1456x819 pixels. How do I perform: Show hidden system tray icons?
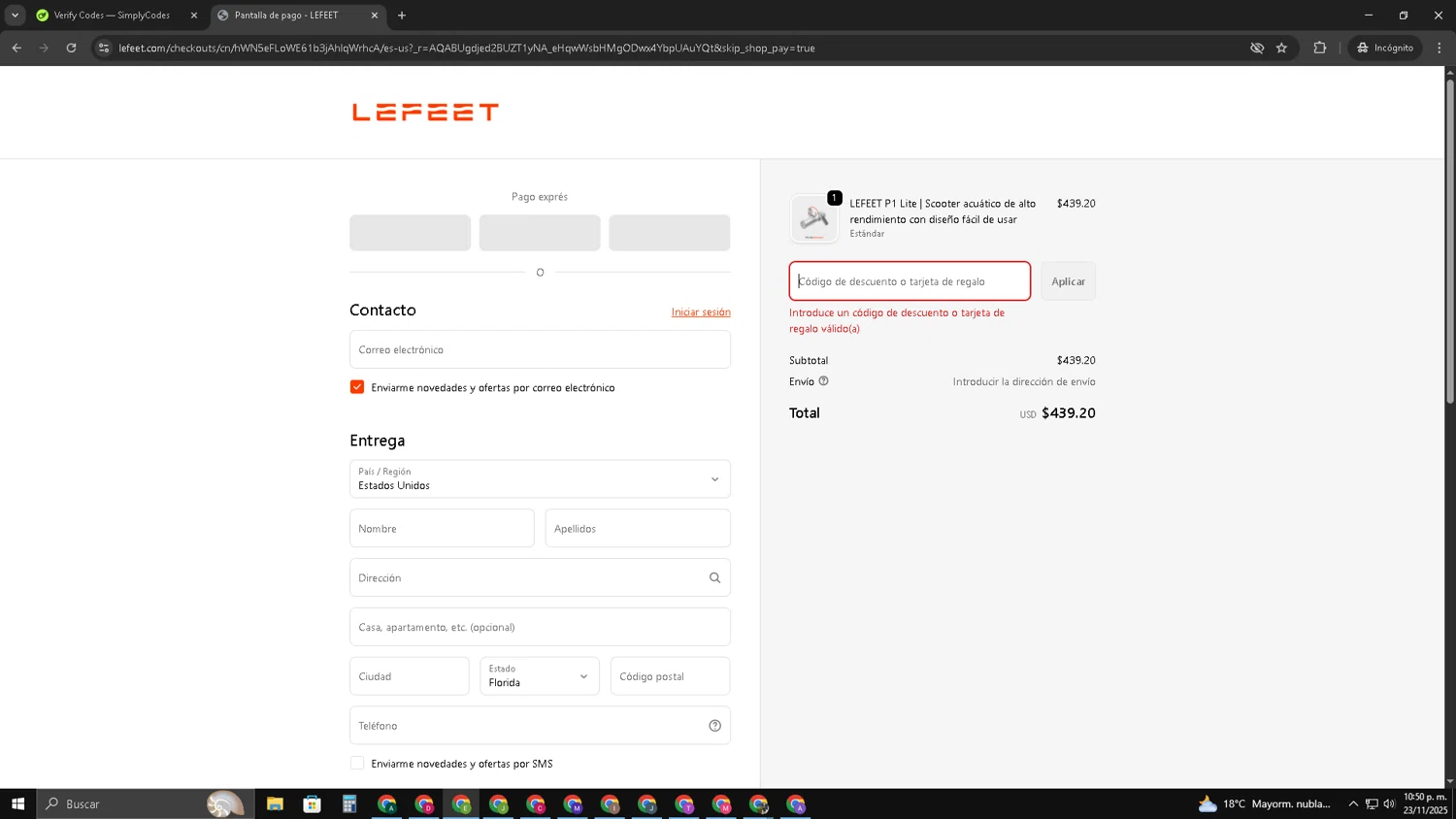click(x=1353, y=803)
